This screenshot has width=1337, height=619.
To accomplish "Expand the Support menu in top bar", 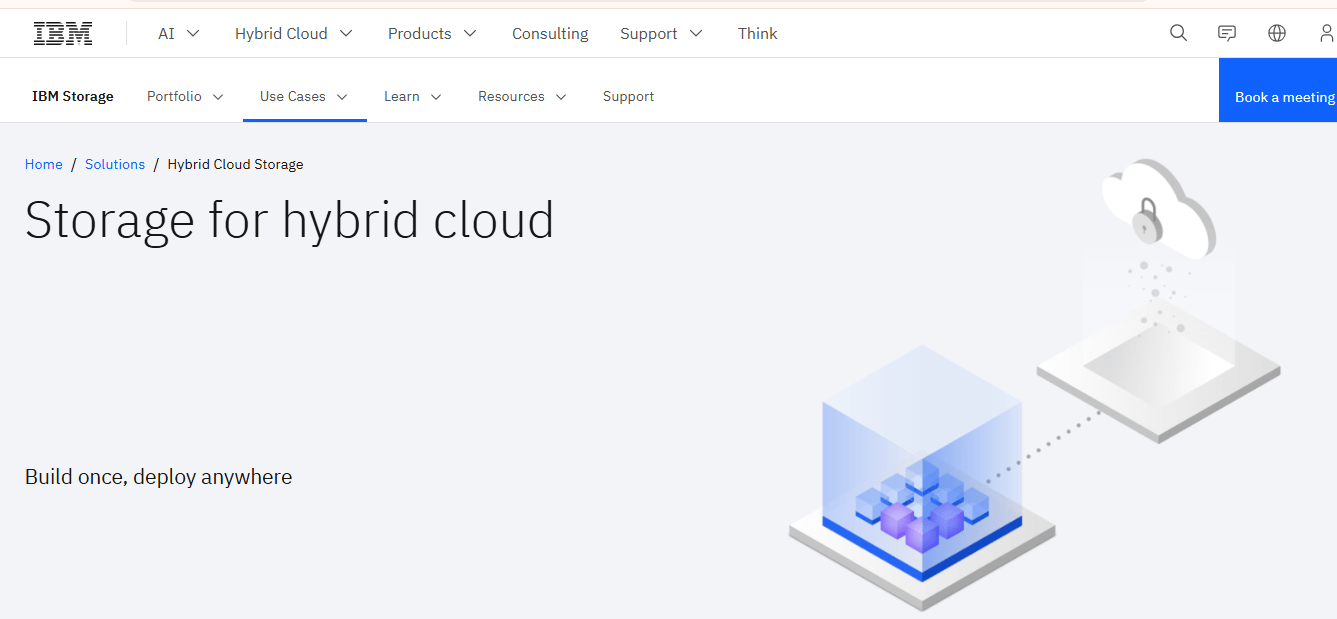I will point(661,33).
